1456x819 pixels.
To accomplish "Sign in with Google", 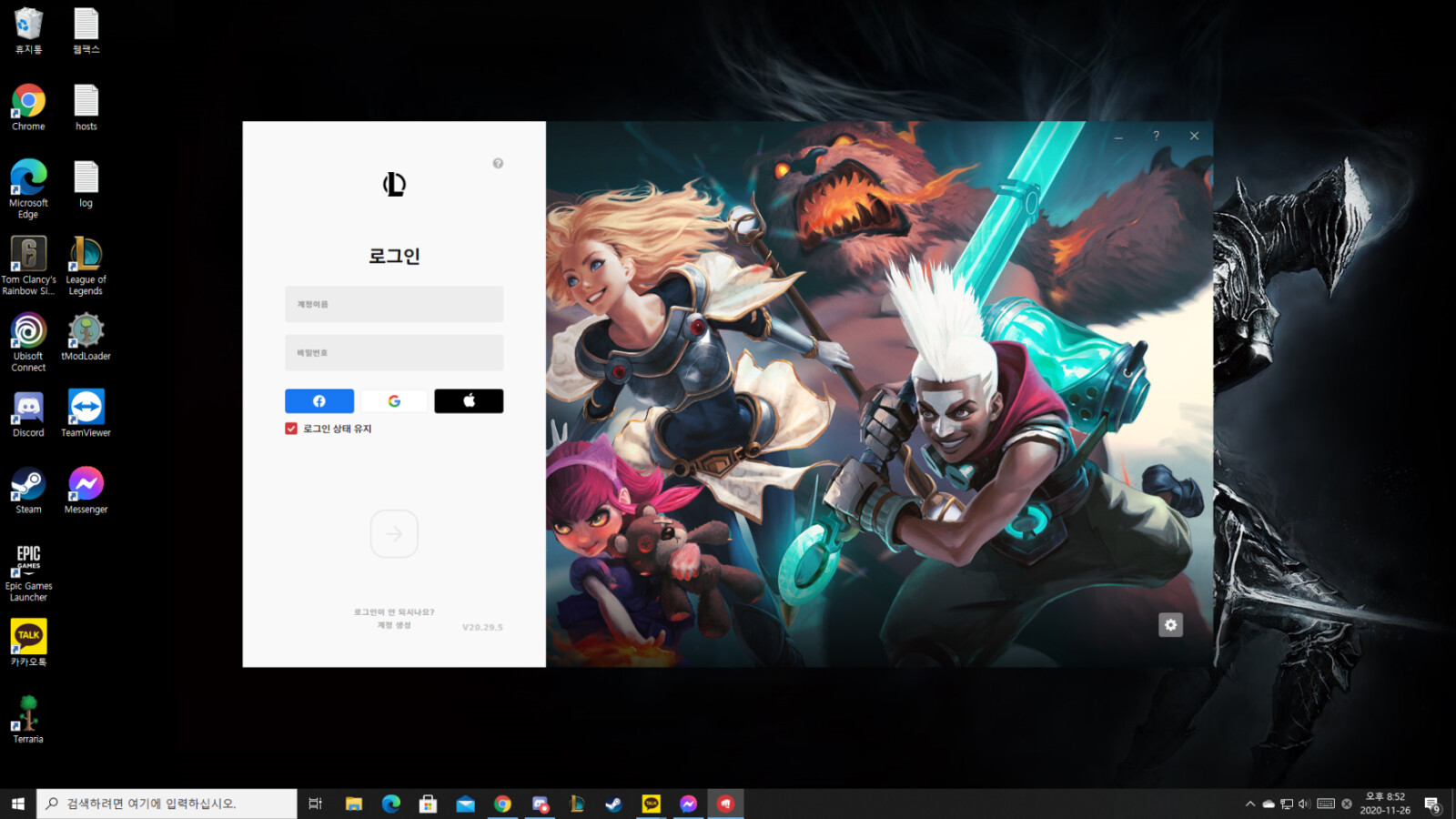I will pos(394,401).
